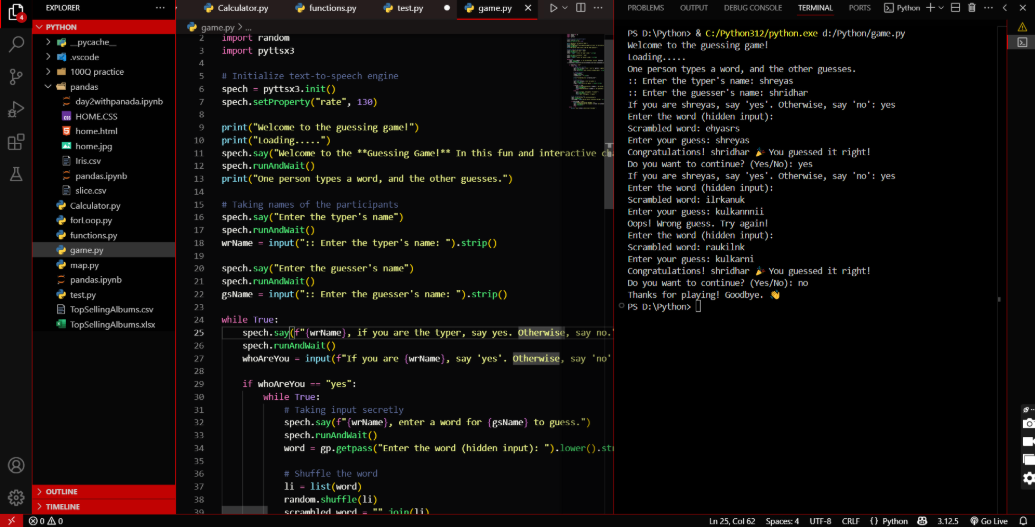1035x527 pixels.
Task: Open the Run and Debug view
Action: 16,109
